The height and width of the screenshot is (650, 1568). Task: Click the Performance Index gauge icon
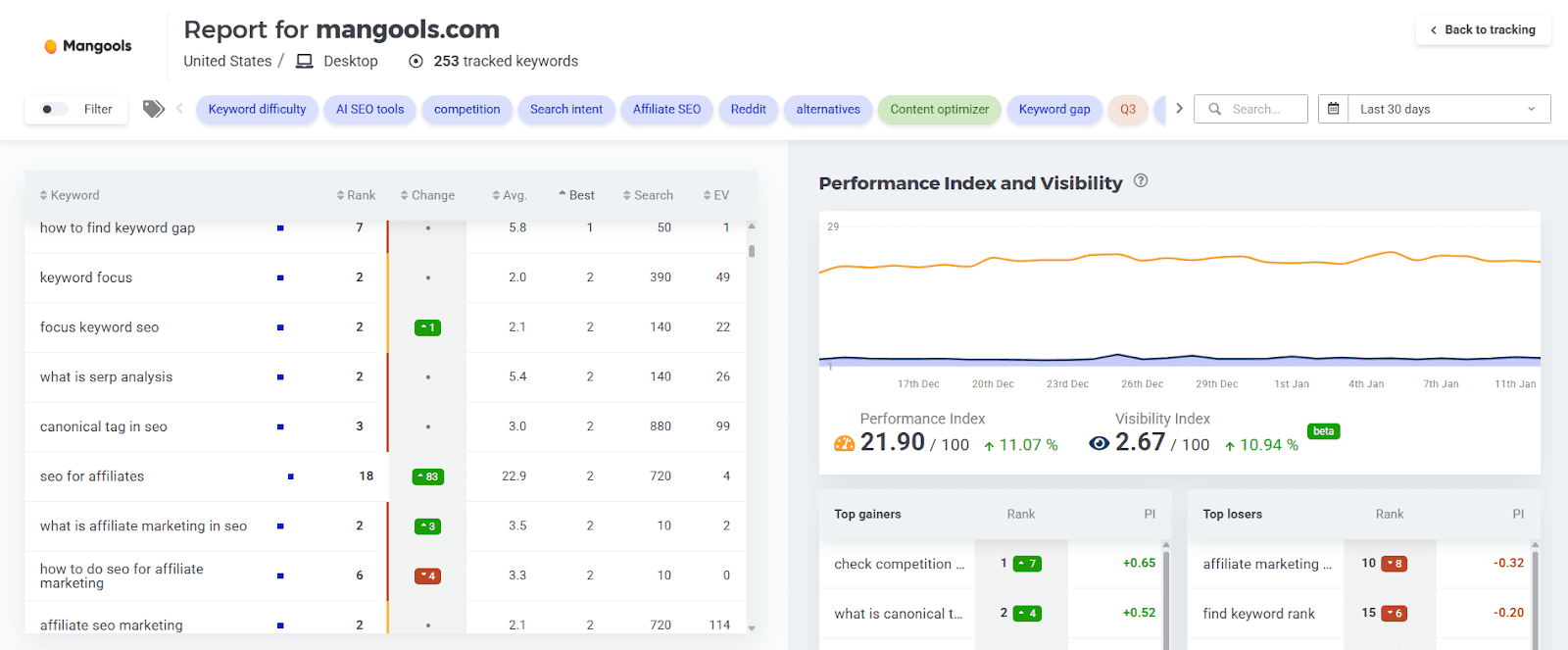click(844, 443)
